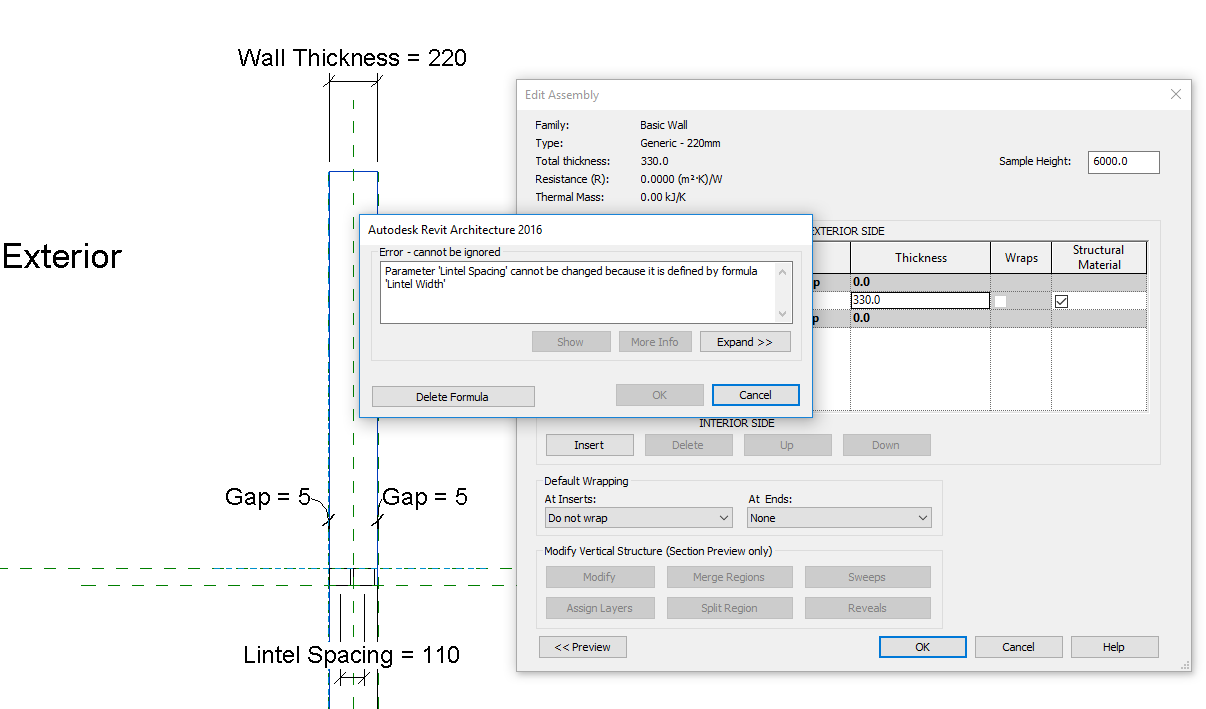Viewport: 1206px width, 709px height.
Task: Click the Thickness column header
Action: tap(921, 257)
